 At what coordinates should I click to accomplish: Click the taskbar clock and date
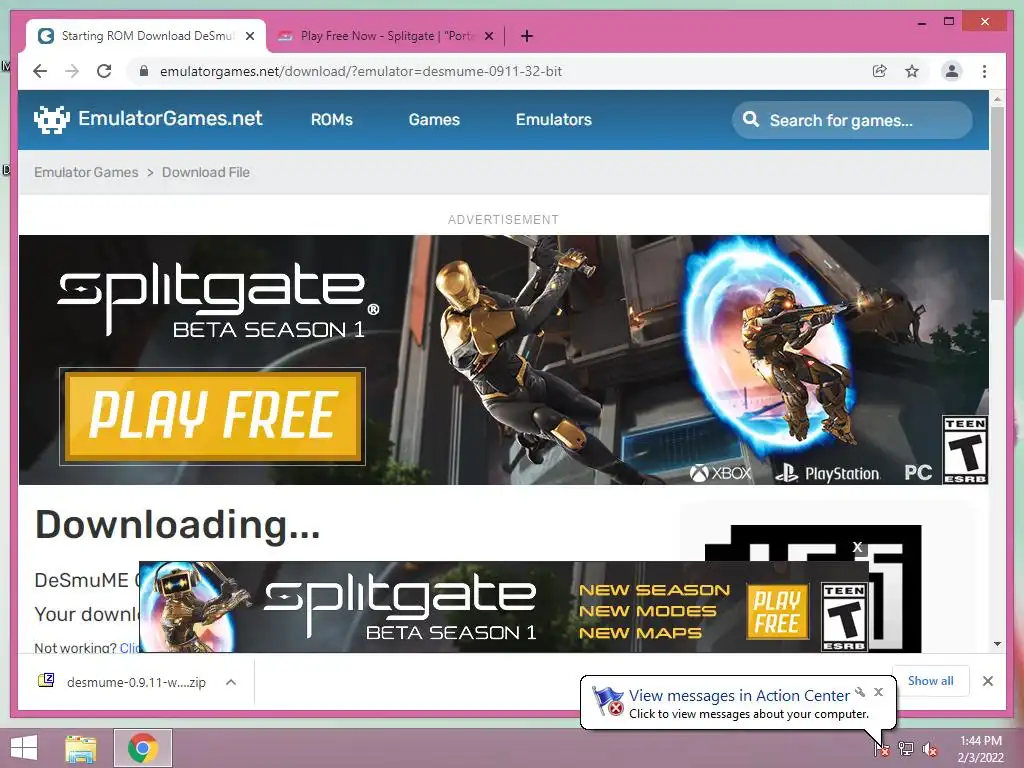(980, 749)
